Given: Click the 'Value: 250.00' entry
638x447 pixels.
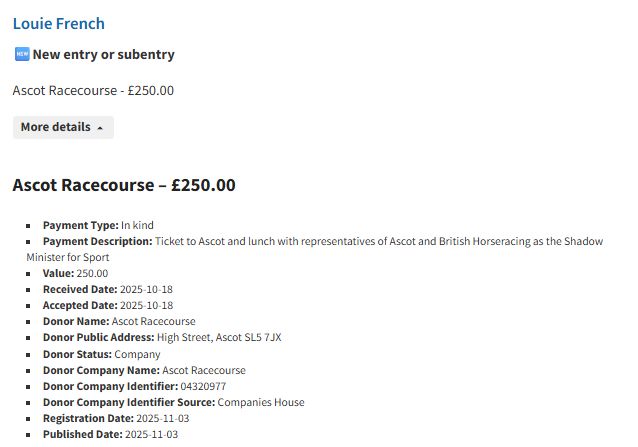Looking at the screenshot, I should coord(75,273).
